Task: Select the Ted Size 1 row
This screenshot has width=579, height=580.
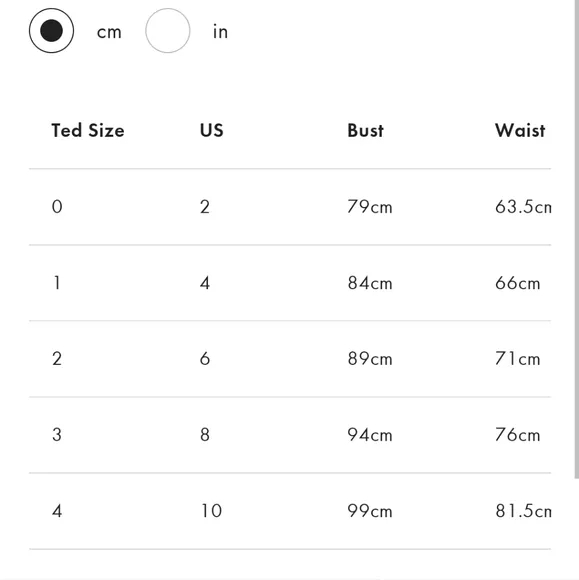Action: click(290, 283)
